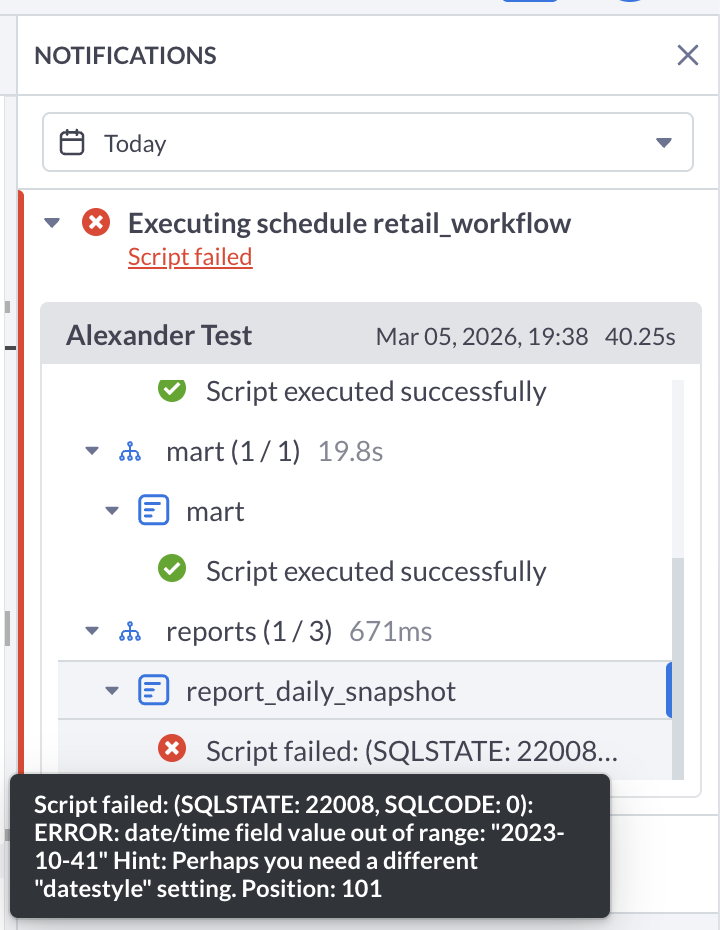Click the calendar icon in the date filter
The image size is (720, 930).
(x=72, y=143)
